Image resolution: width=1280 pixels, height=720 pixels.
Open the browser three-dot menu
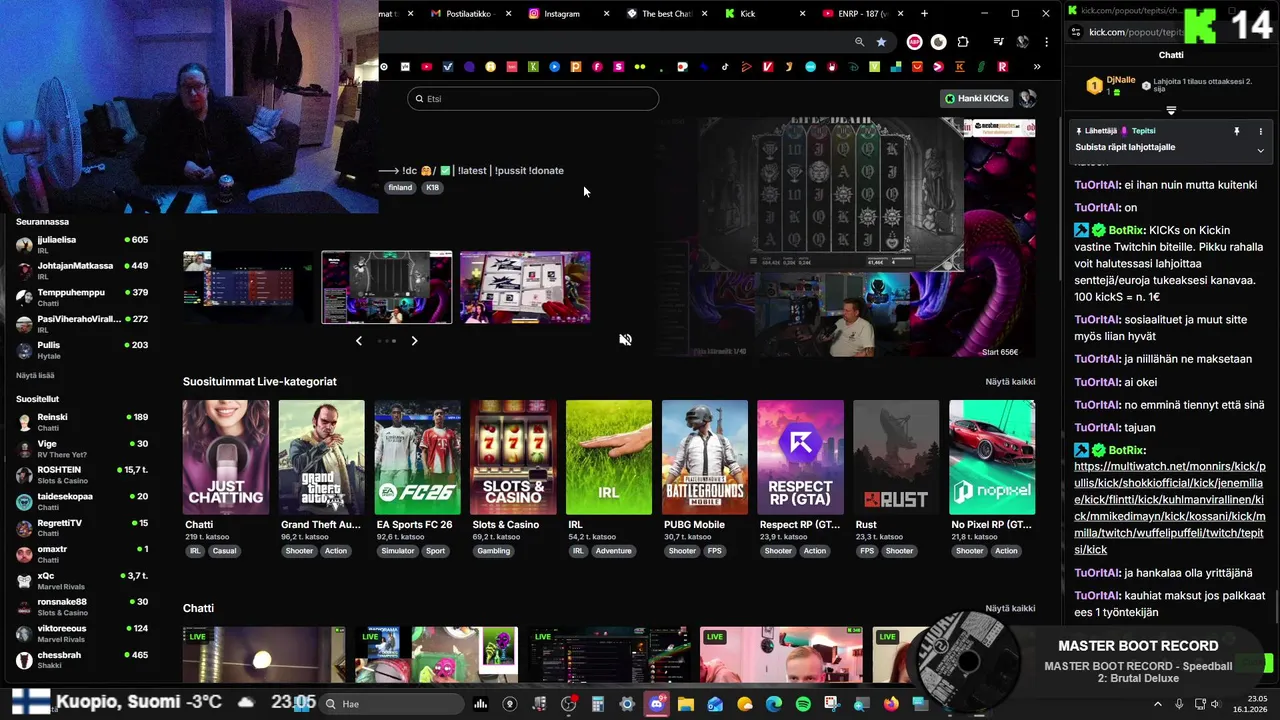pyautogui.click(x=1046, y=42)
